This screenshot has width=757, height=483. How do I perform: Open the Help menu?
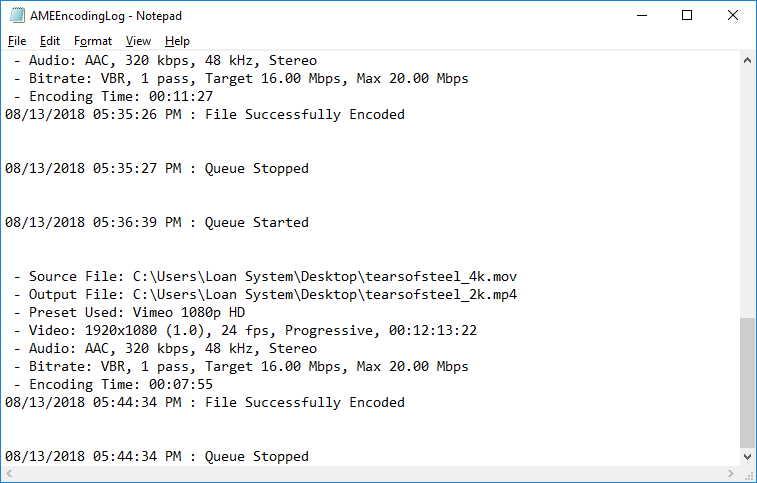177,41
